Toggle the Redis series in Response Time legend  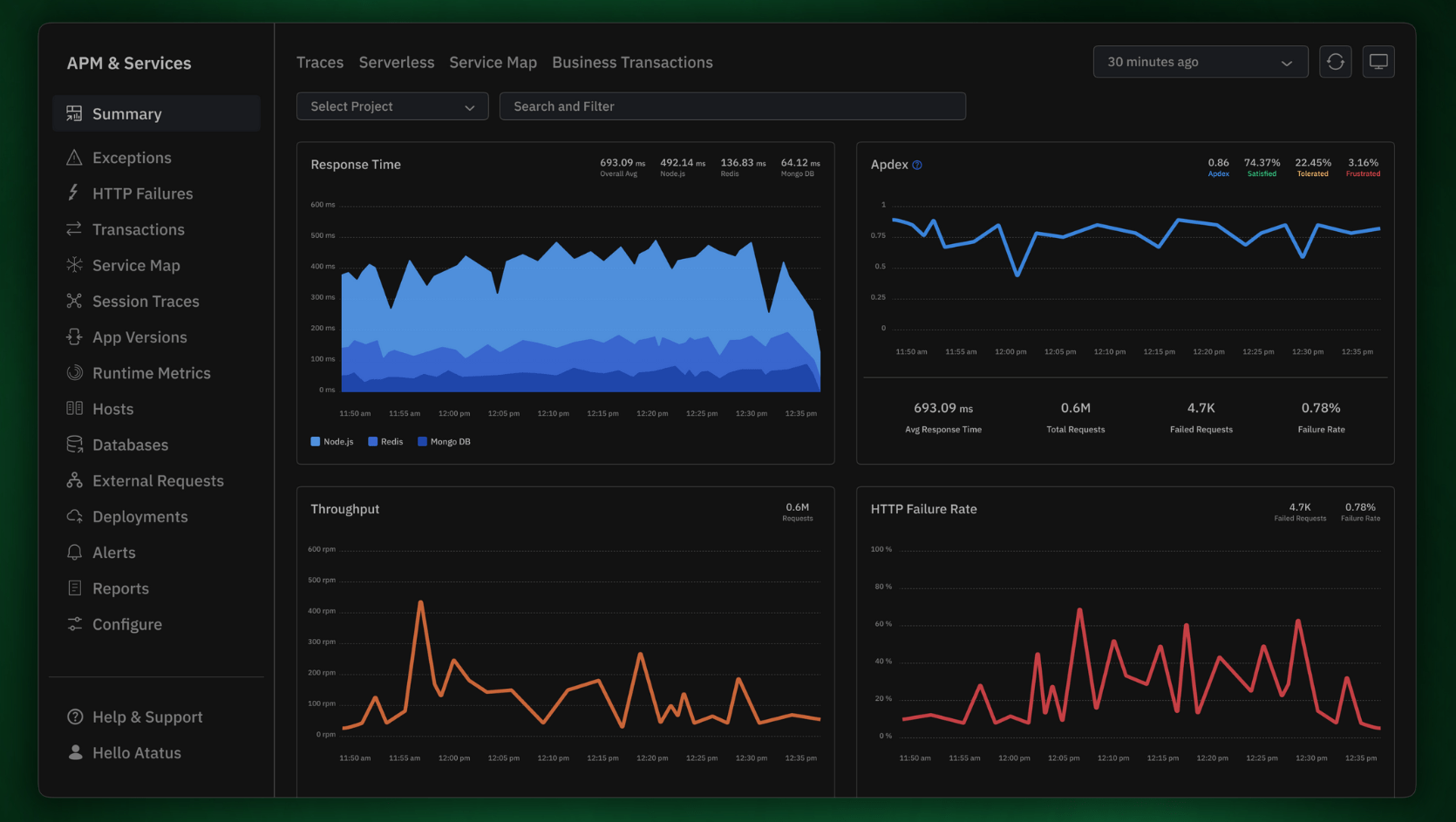(x=385, y=441)
